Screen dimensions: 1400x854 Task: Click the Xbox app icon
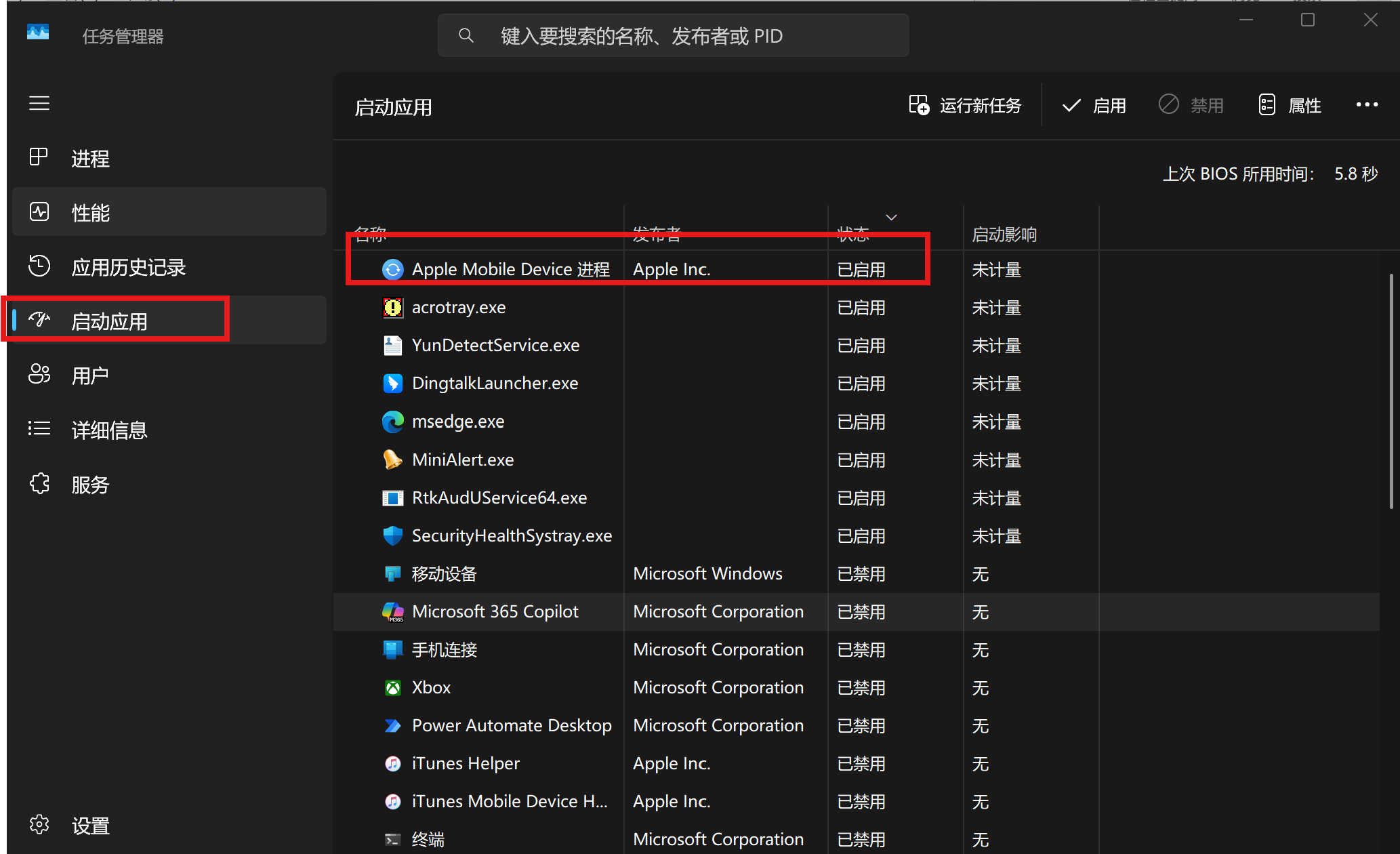tap(392, 688)
